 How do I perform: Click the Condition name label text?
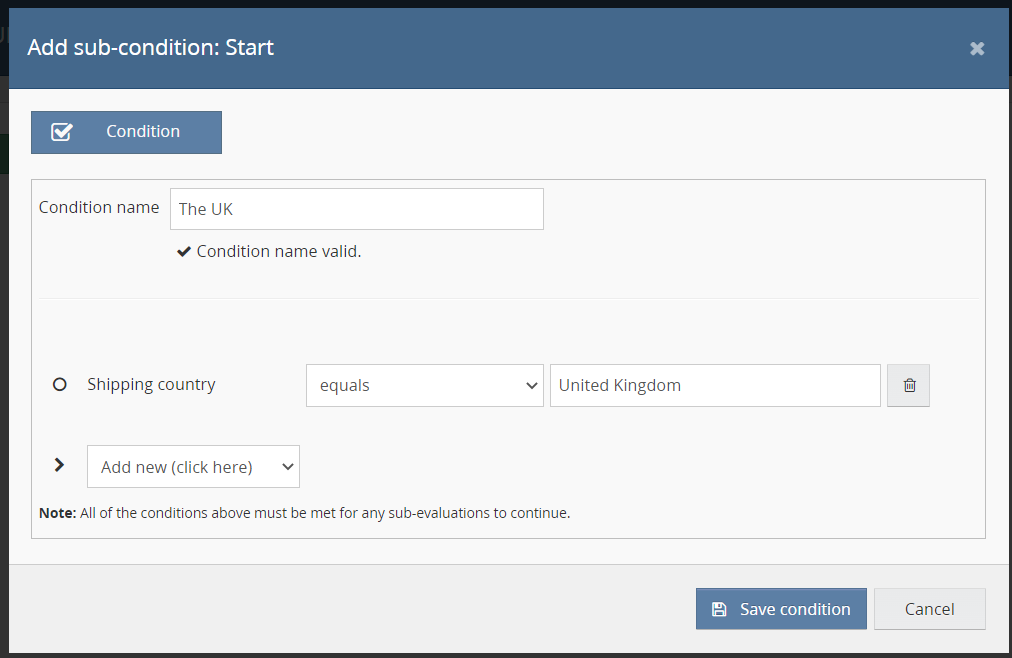[99, 207]
